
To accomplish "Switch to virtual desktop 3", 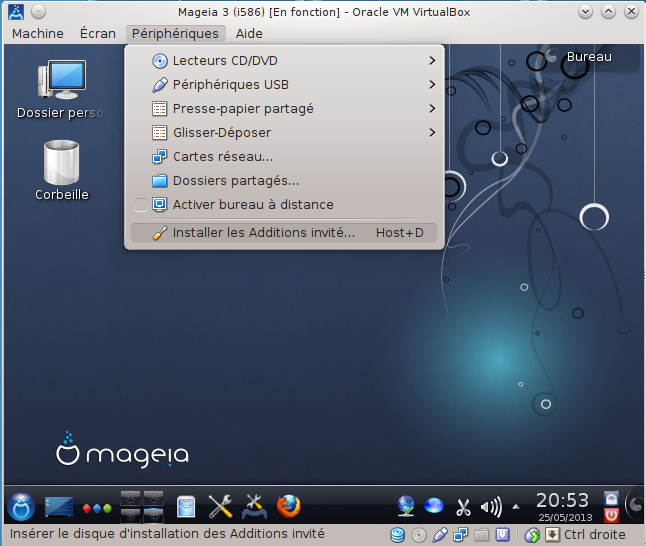I will (130, 515).
